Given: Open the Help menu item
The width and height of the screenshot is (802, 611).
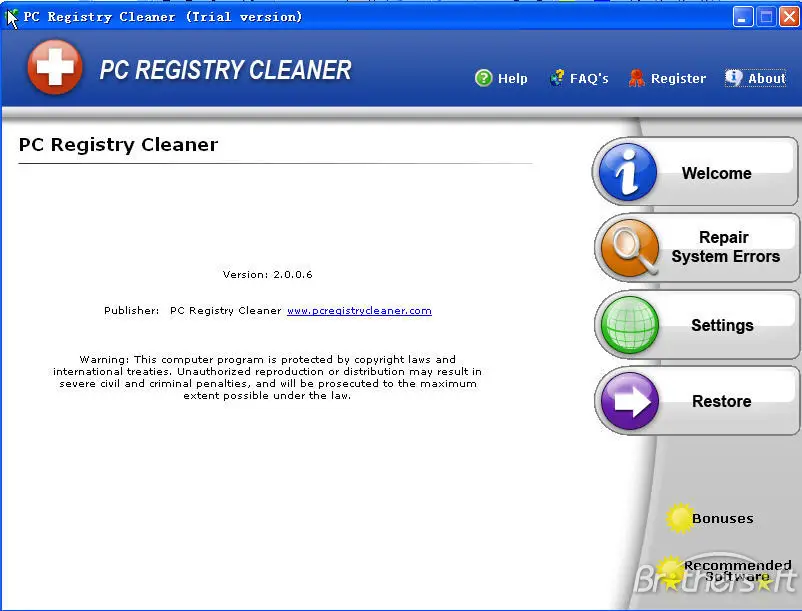Looking at the screenshot, I should (501, 78).
